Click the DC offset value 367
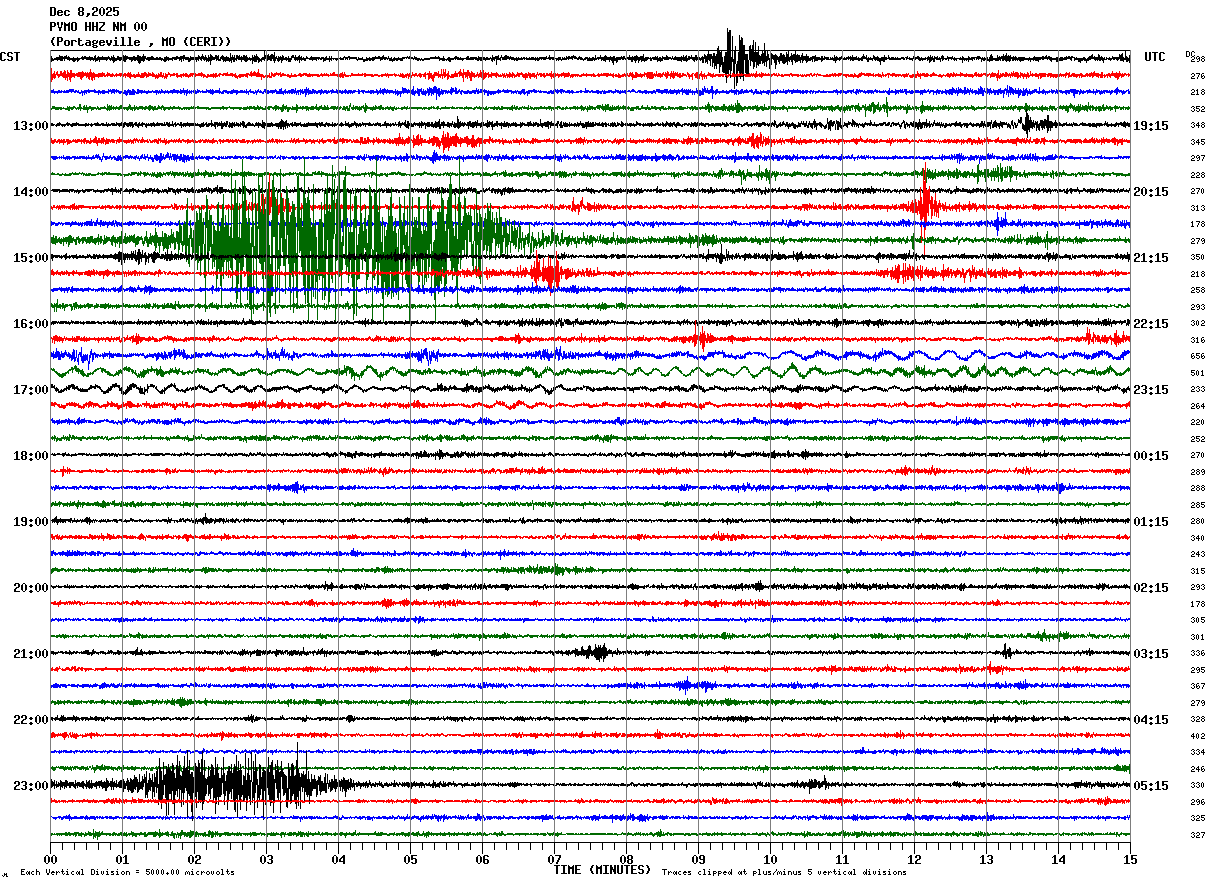This screenshot has height=886, width=1210. coord(1197,686)
